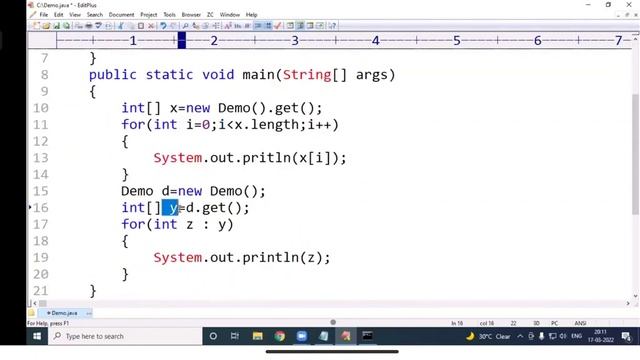
Task: Open the Windows Start menu
Action: pos(37,336)
